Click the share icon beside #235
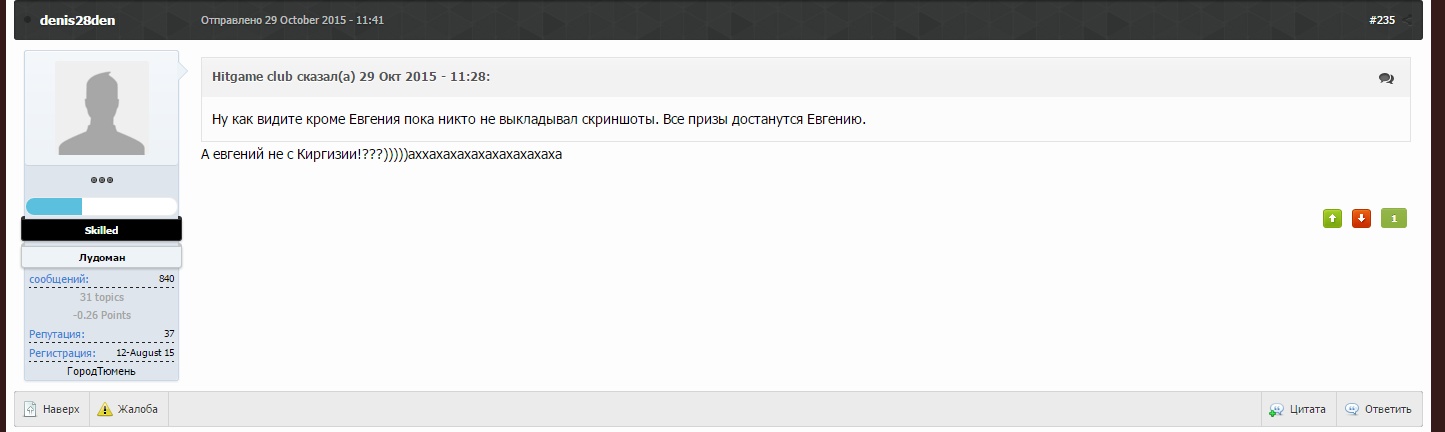Image resolution: width=1445 pixels, height=432 pixels. pos(1407,20)
